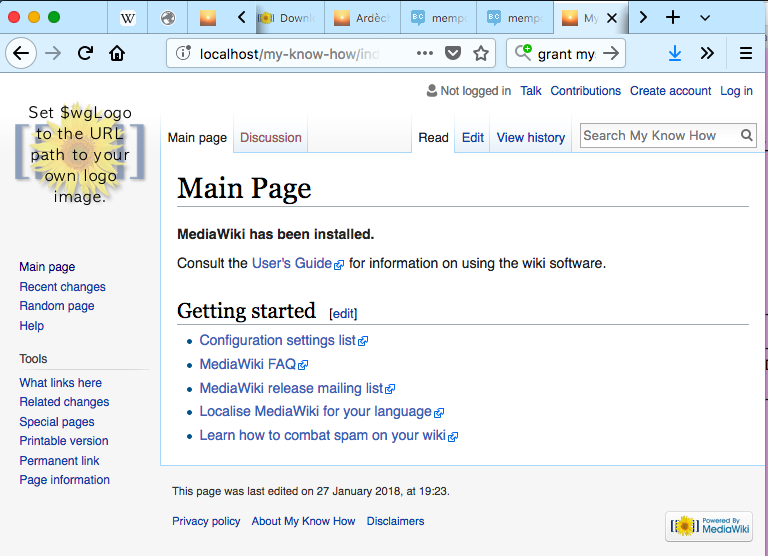Screen dimensions: 768x556
Task: Focus the browser search box
Action: (566, 53)
